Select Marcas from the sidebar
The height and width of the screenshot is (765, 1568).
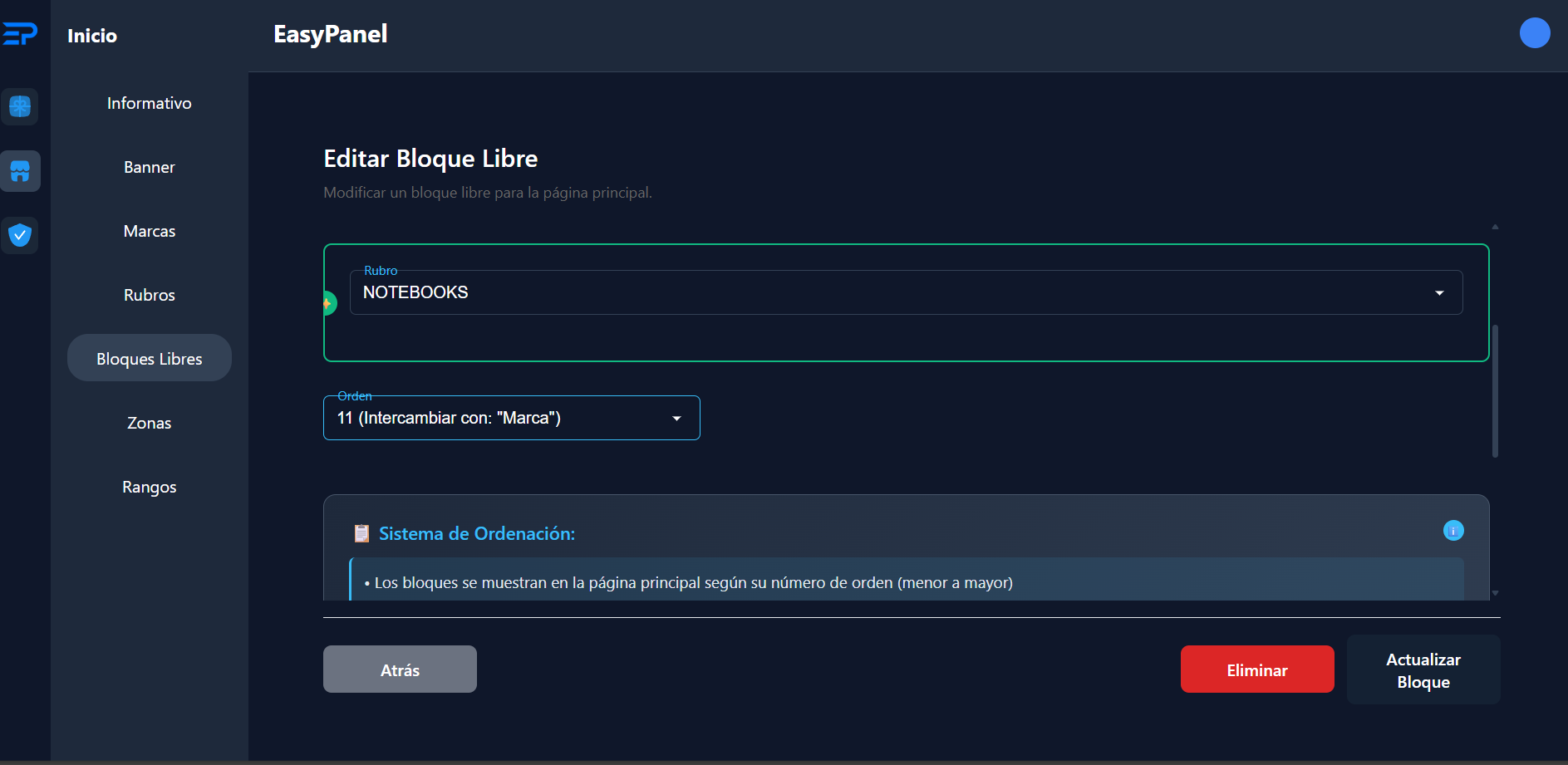click(150, 231)
